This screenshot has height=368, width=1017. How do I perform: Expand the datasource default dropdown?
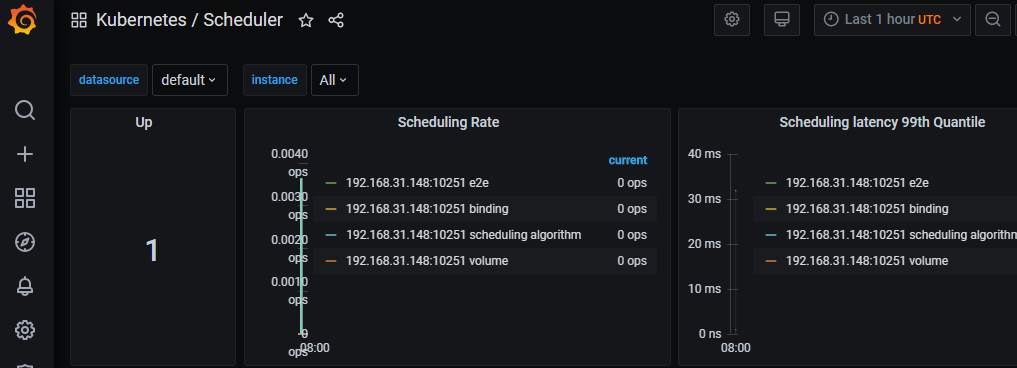pos(189,80)
